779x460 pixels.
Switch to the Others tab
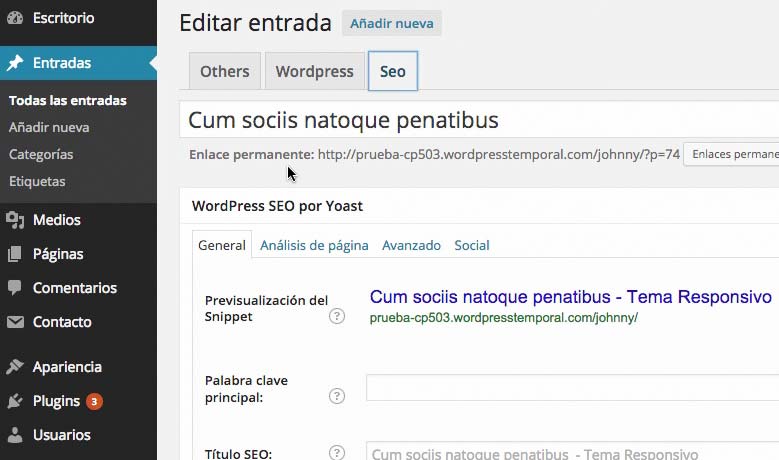pos(225,71)
